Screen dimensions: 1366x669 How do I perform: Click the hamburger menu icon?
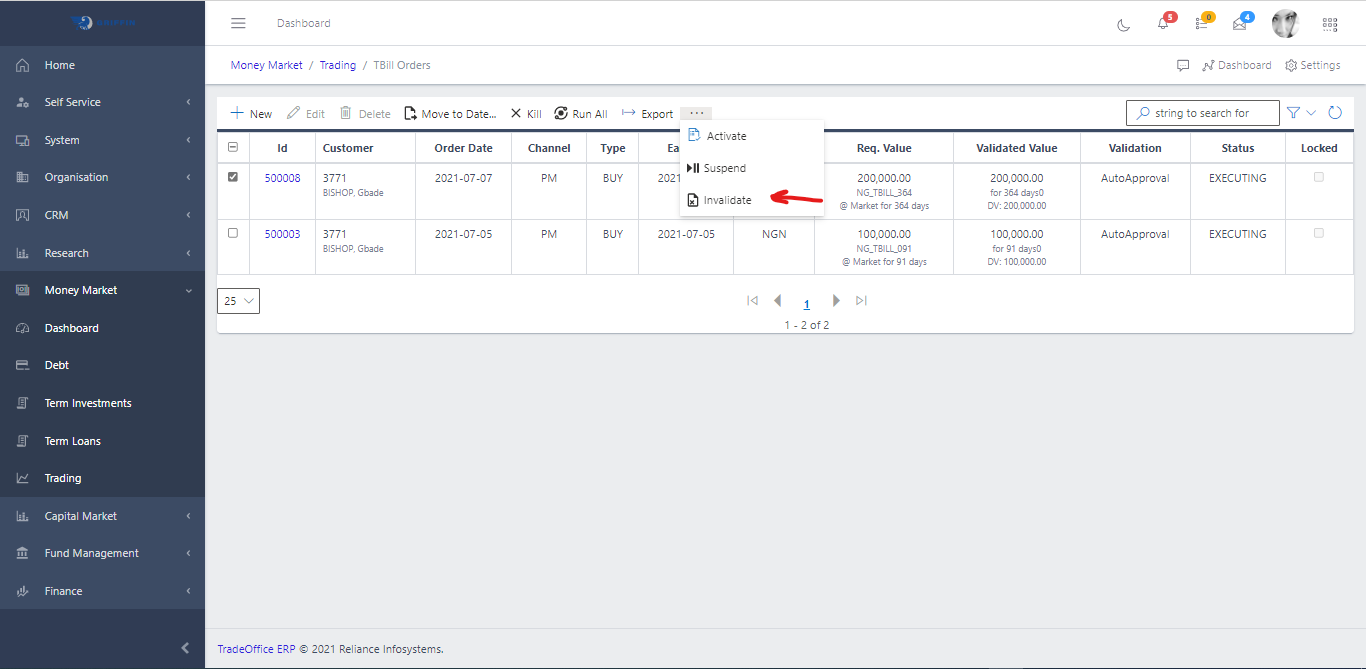238,23
